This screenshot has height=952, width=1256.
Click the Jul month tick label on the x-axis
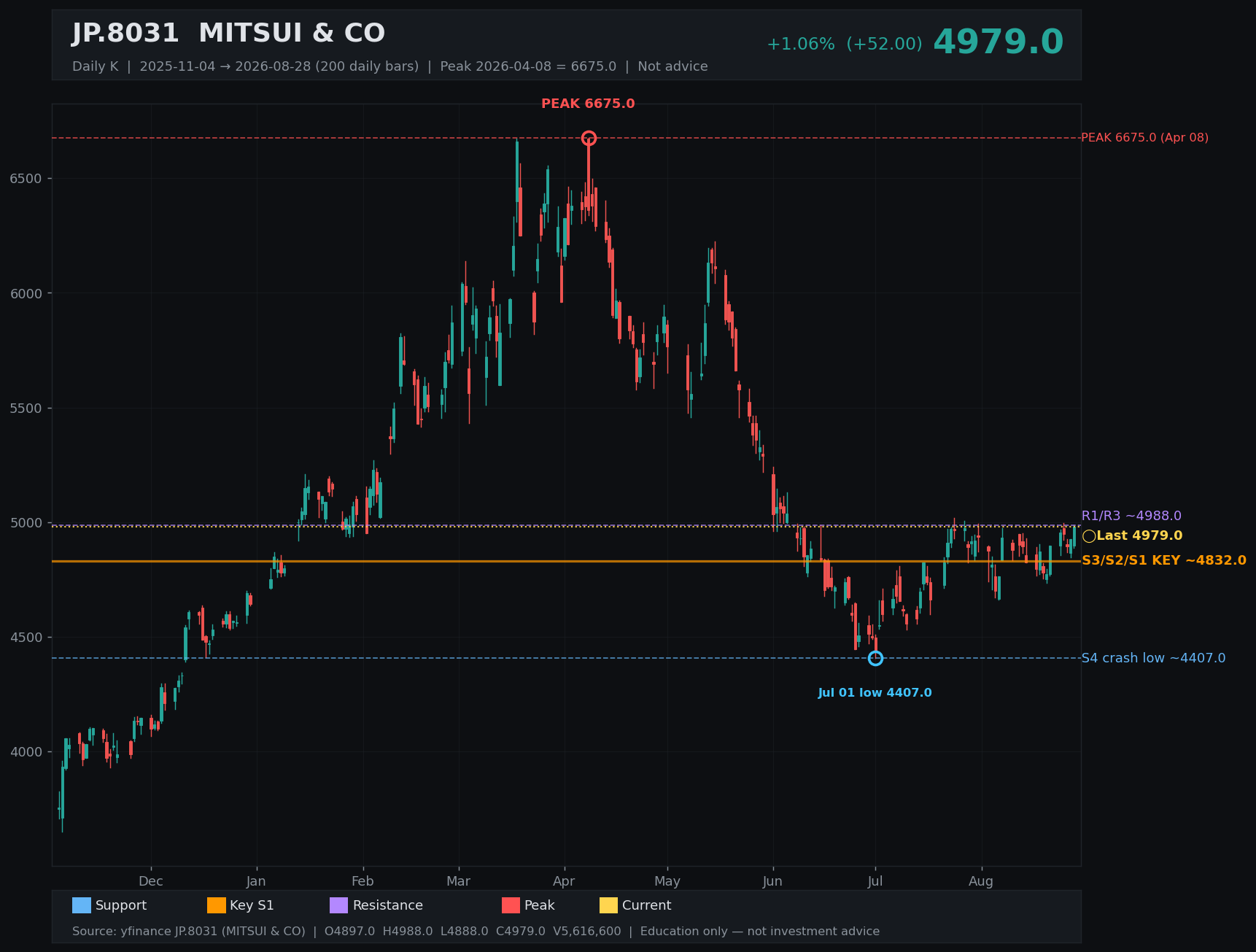pyautogui.click(x=875, y=881)
